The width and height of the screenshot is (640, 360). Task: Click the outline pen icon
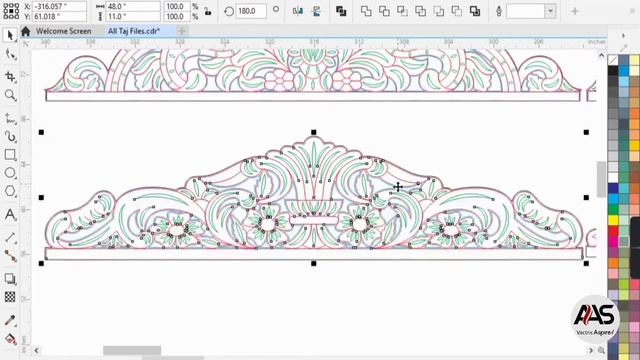(498, 11)
